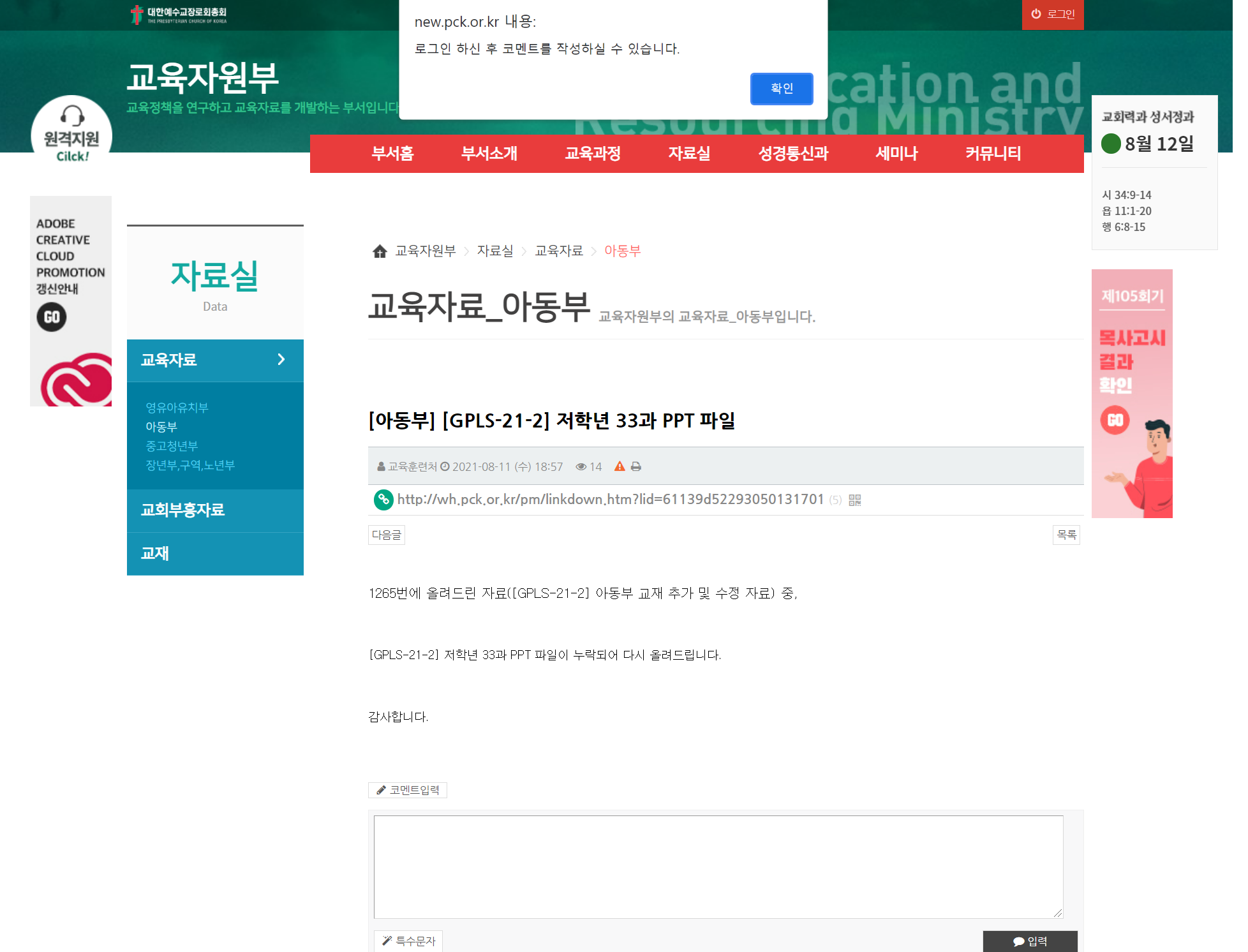The image size is (1248, 952).
Task: Click the green link icon before URL
Action: click(x=383, y=500)
